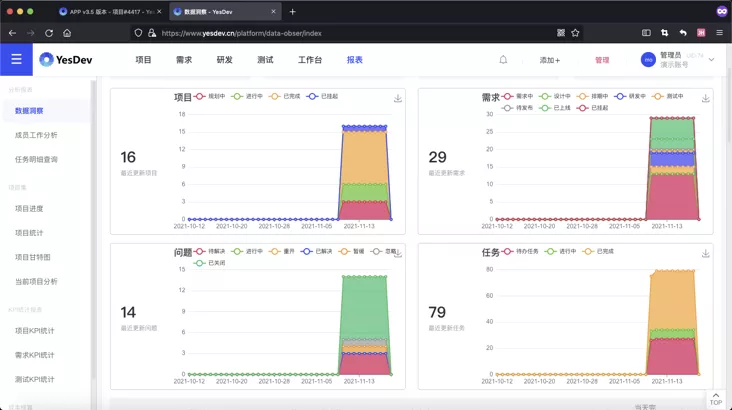Click the admin avatar circle
This screenshot has height=410, width=732.
pos(648,60)
